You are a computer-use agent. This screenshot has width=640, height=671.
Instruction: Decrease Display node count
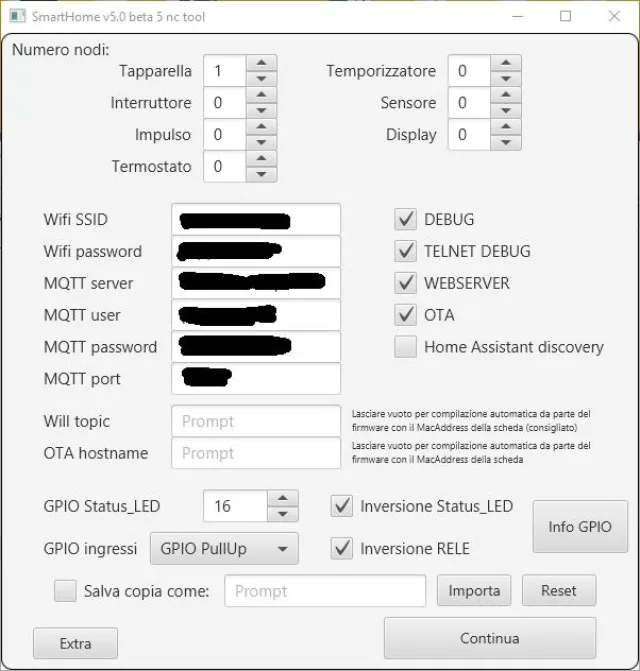(x=506, y=142)
